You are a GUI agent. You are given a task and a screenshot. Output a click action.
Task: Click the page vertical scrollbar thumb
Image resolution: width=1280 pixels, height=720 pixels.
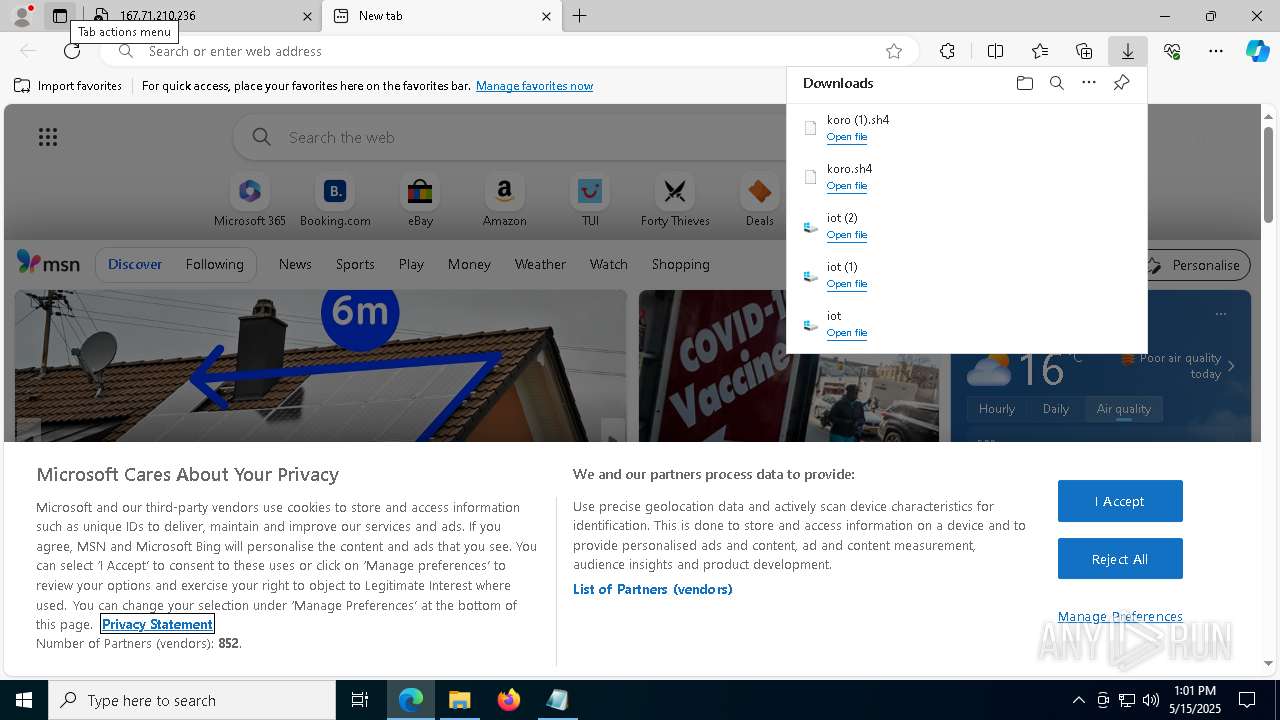[x=1268, y=175]
